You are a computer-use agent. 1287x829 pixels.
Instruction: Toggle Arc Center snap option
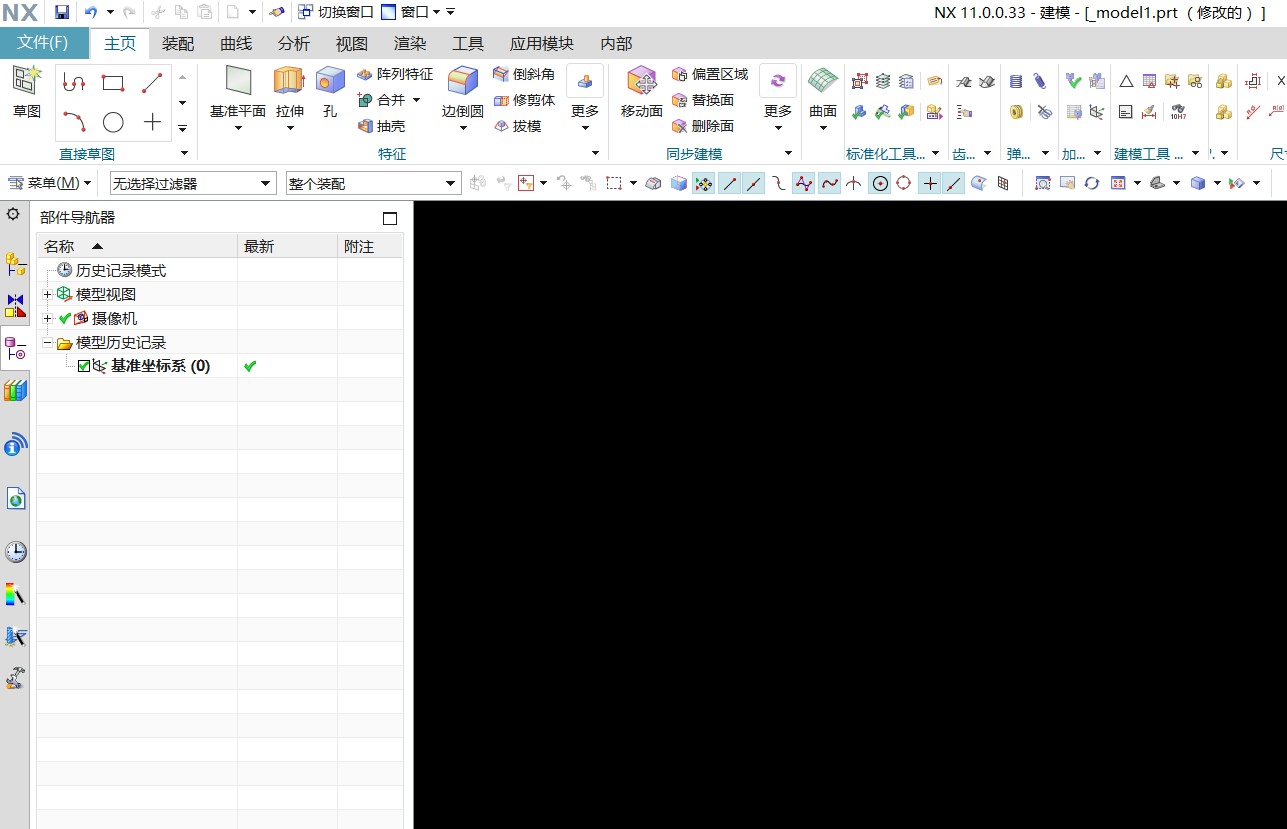[879, 183]
